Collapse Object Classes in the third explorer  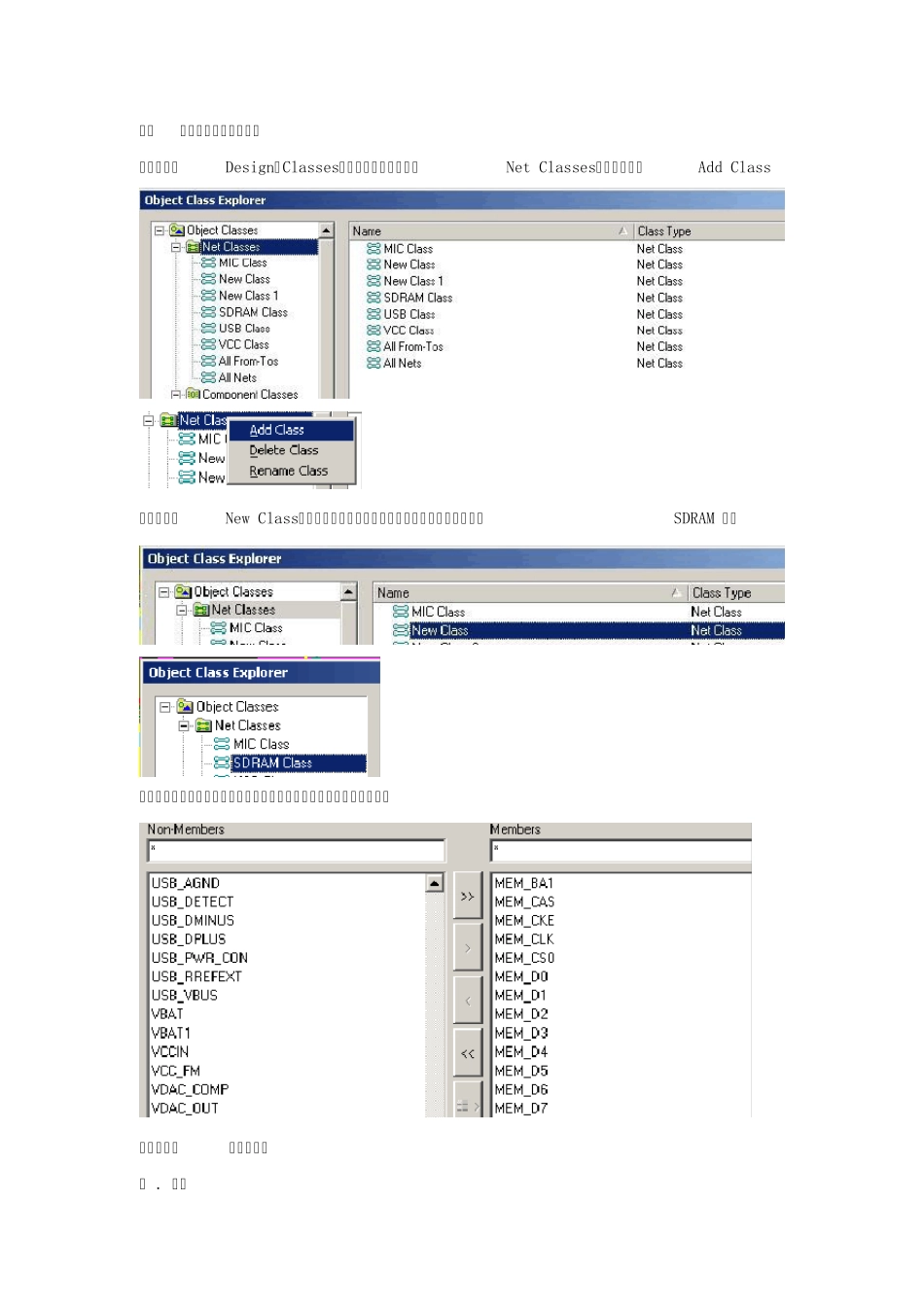(165, 707)
